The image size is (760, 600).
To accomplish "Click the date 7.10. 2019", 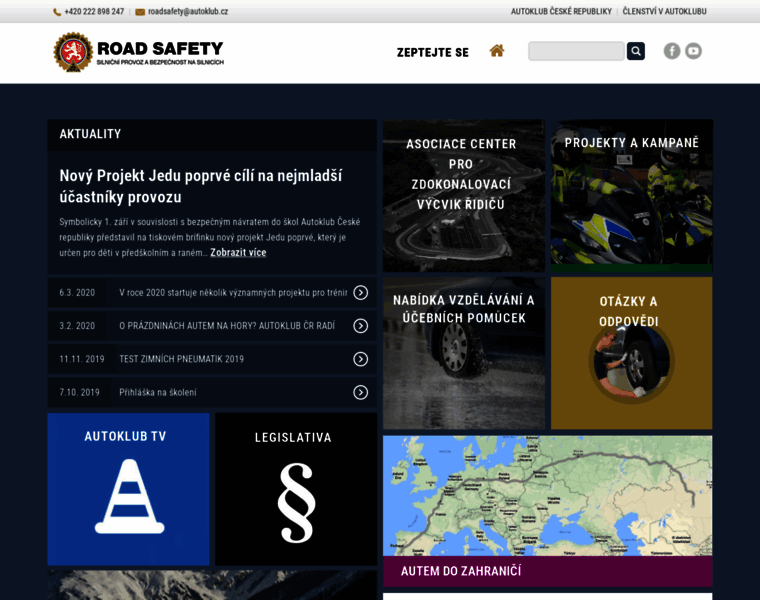I will tap(79, 393).
